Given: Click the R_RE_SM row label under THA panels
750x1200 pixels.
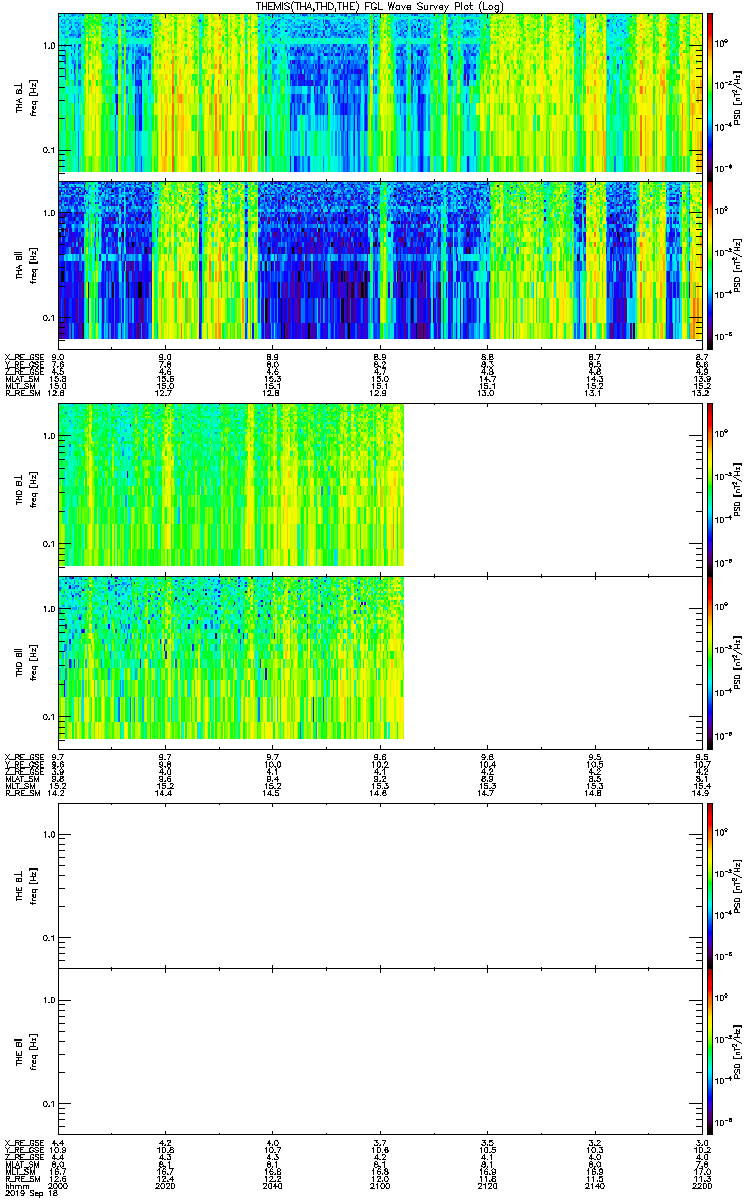Looking at the screenshot, I should [22, 393].
